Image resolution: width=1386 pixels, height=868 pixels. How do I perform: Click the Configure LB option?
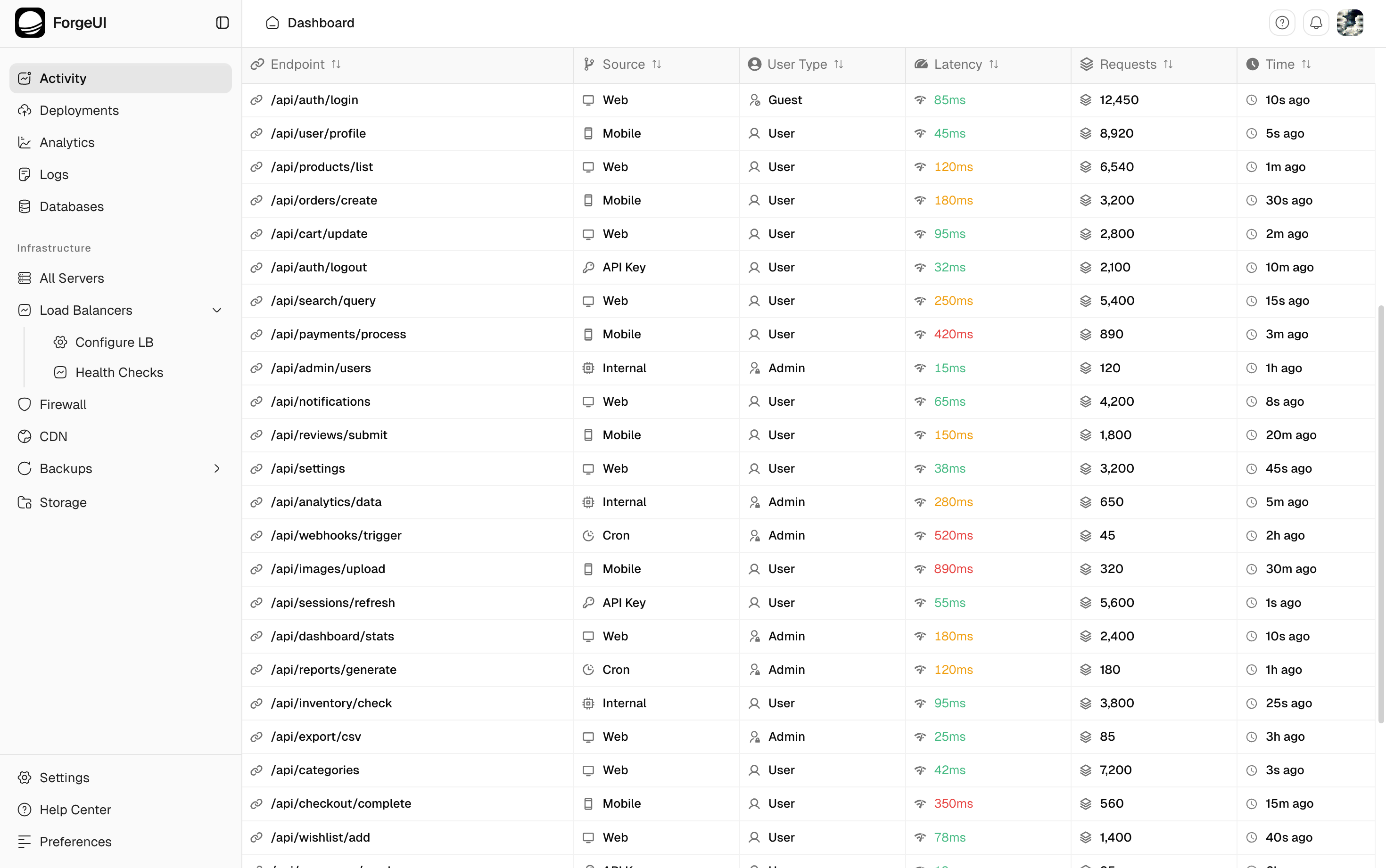pyautogui.click(x=114, y=342)
